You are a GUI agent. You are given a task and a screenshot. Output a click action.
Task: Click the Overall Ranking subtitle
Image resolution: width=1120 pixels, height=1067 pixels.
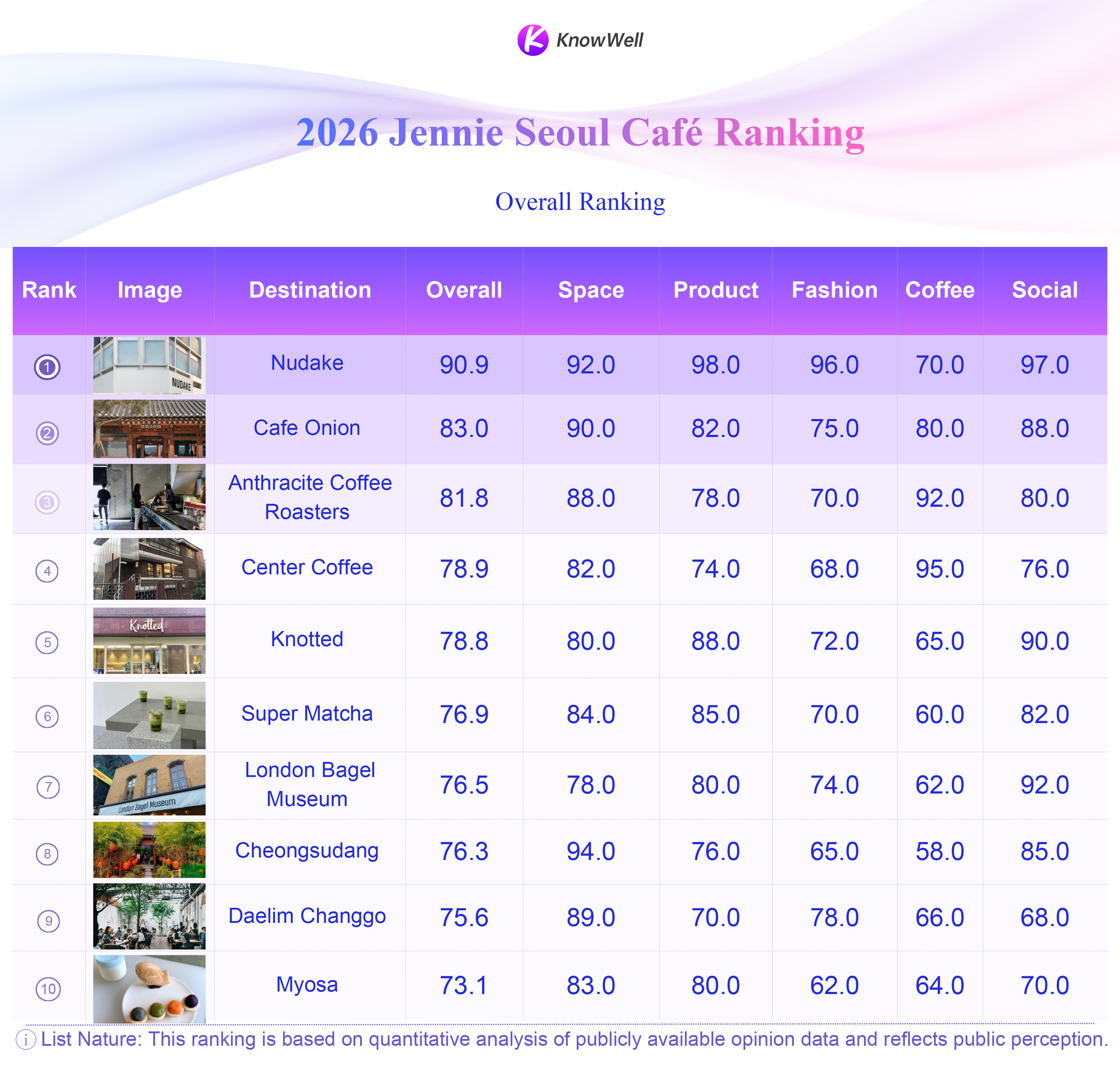pyautogui.click(x=580, y=202)
